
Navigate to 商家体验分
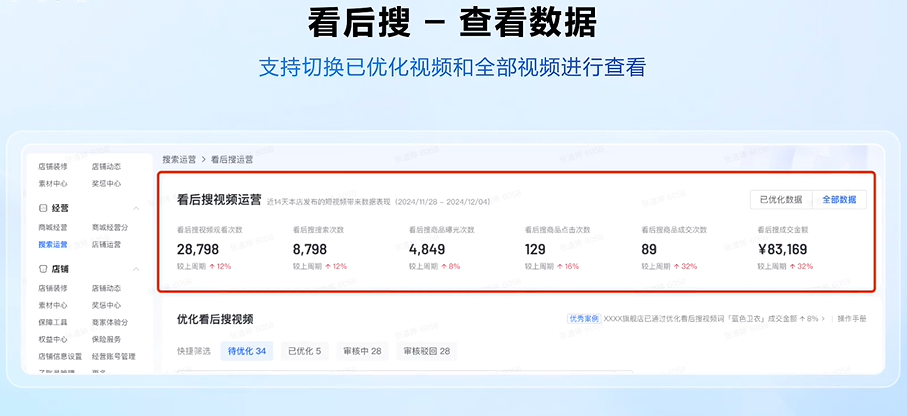[x=109, y=322]
